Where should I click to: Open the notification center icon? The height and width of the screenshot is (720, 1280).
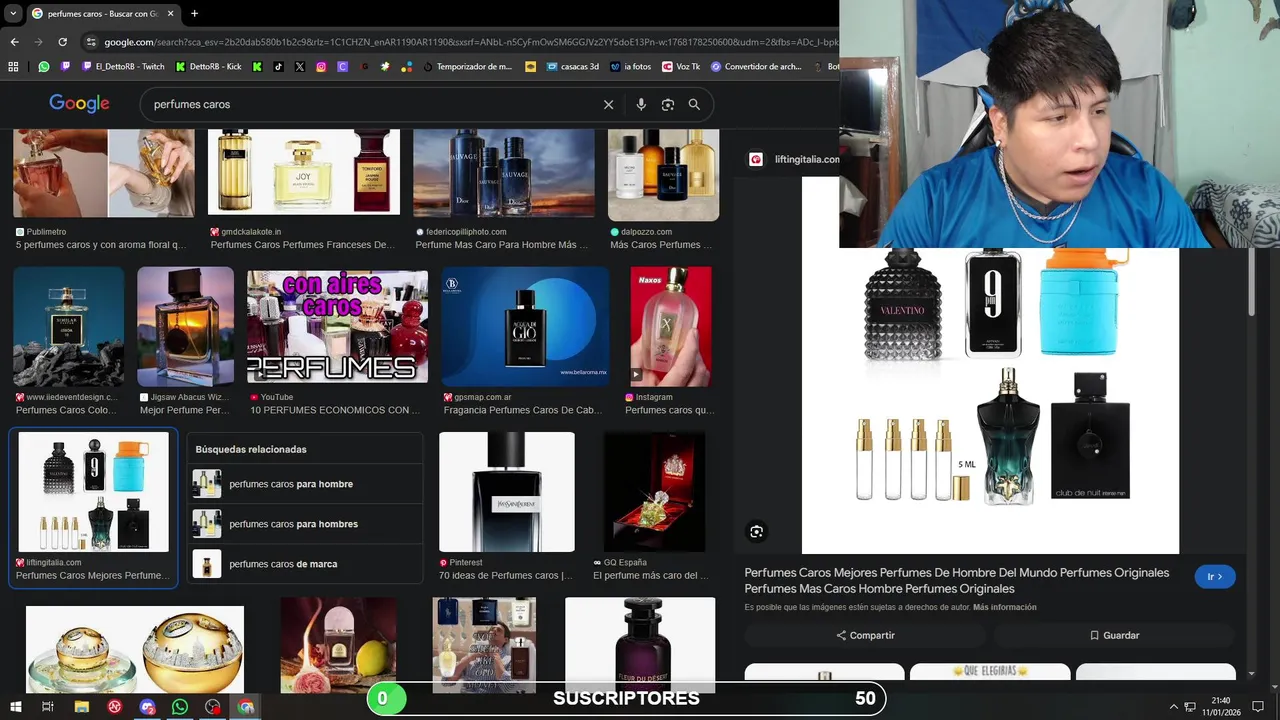[1258, 707]
